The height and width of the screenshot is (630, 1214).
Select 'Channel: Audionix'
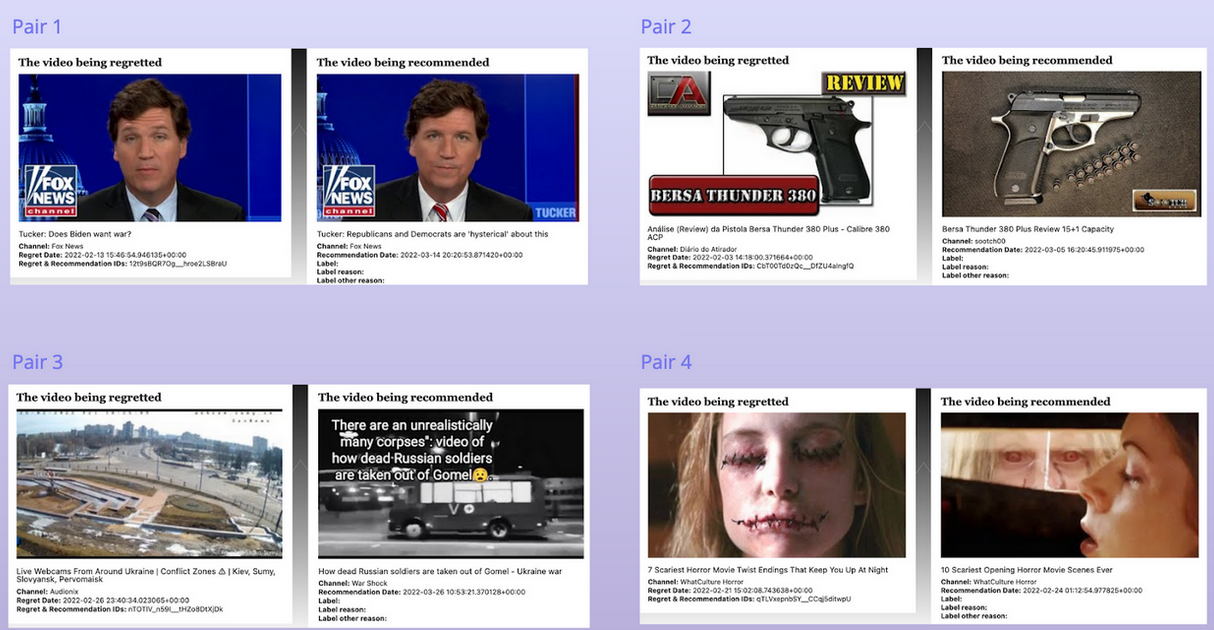coord(48,592)
